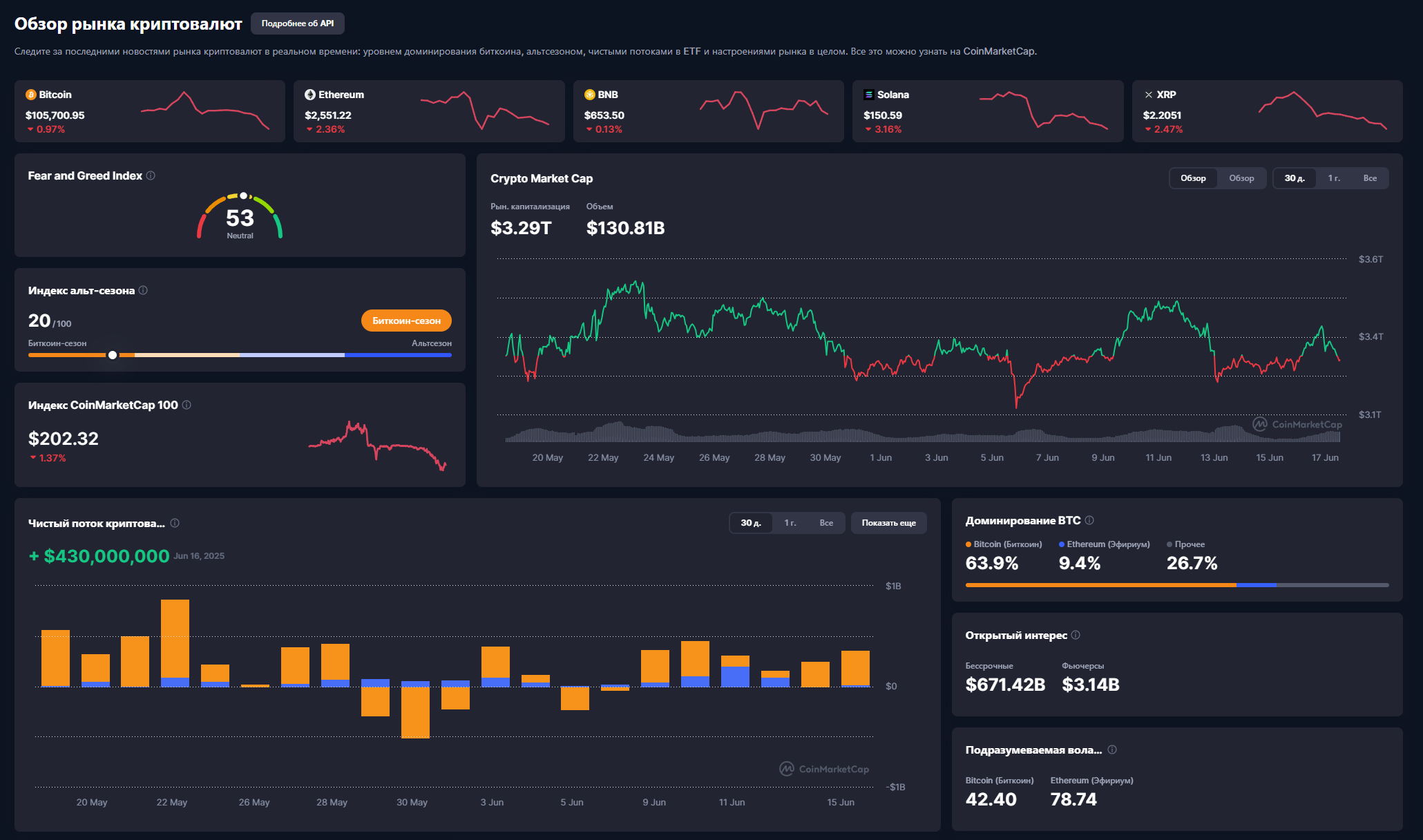Viewport: 1423px width, 840px height.
Task: Switch Market Cap chart to 1 г. range
Action: click(x=1334, y=178)
